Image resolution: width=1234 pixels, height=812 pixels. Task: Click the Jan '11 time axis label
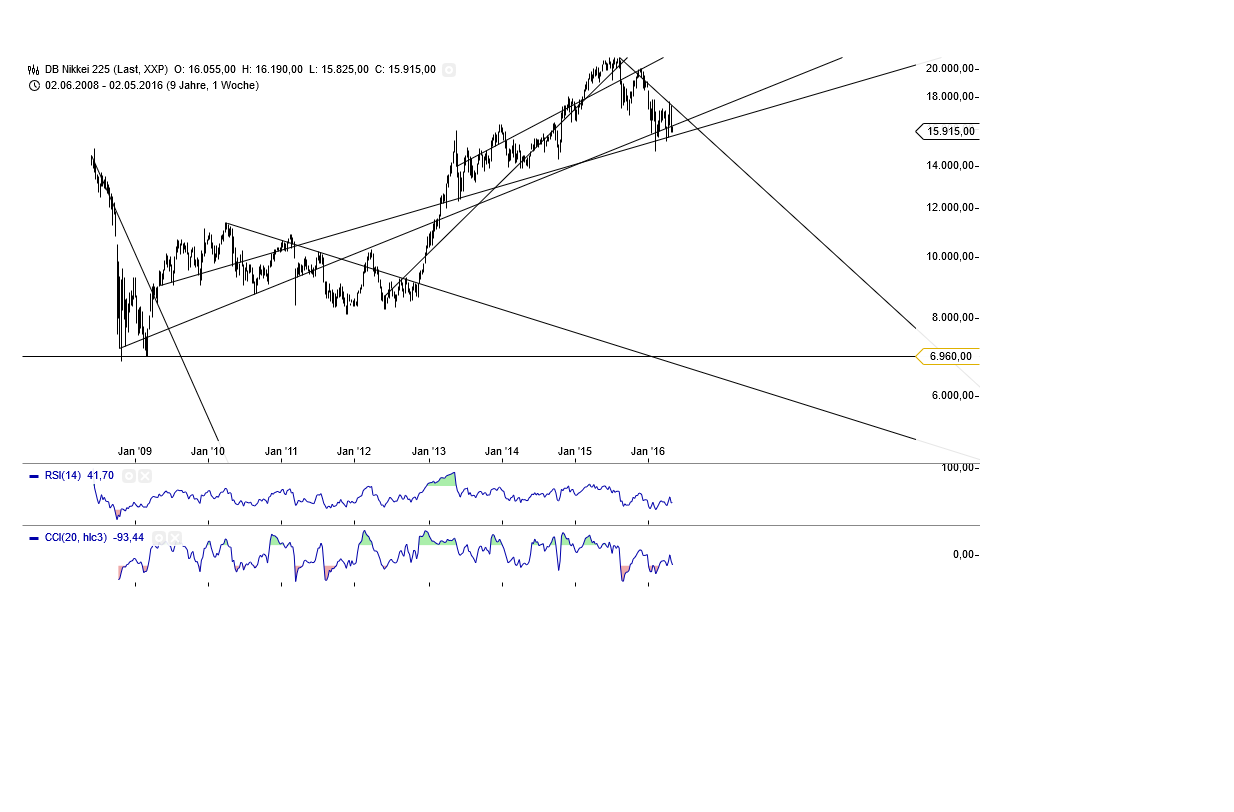click(282, 452)
